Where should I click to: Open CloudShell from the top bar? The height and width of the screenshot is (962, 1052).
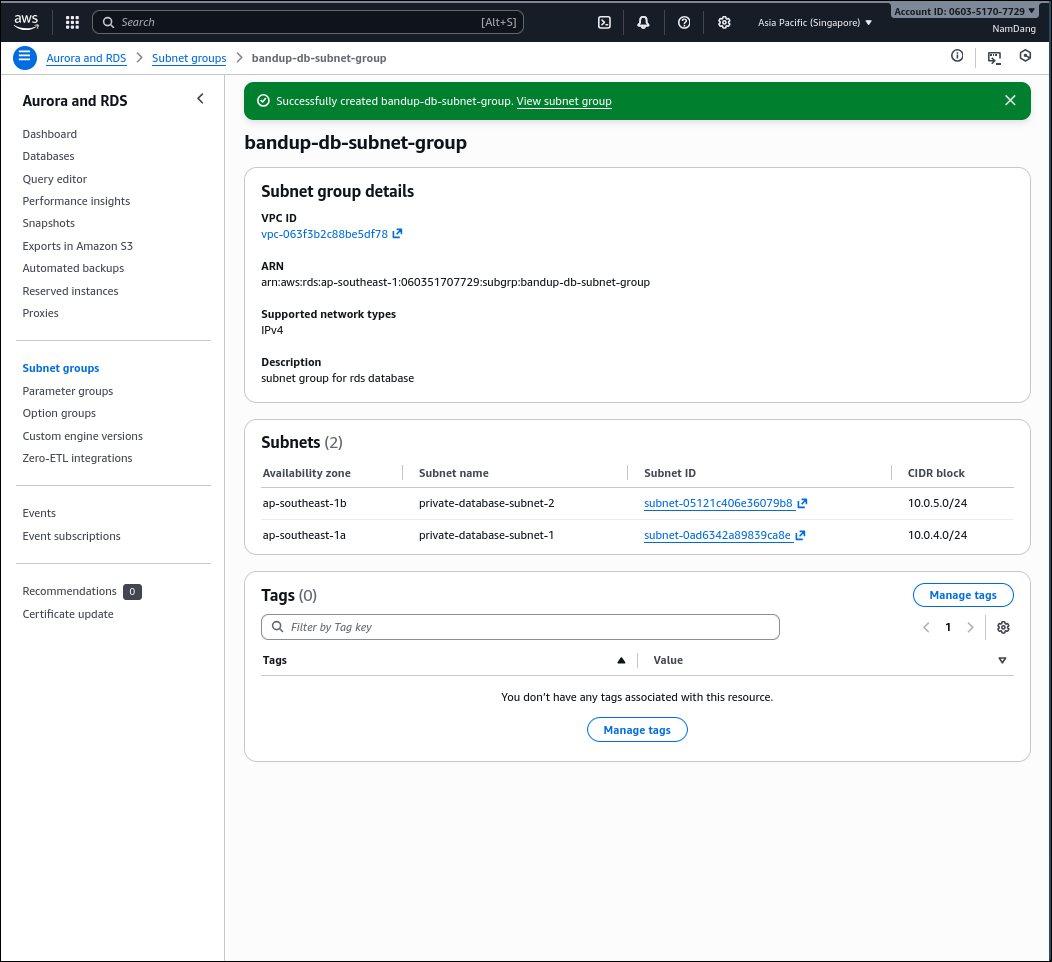coord(604,21)
